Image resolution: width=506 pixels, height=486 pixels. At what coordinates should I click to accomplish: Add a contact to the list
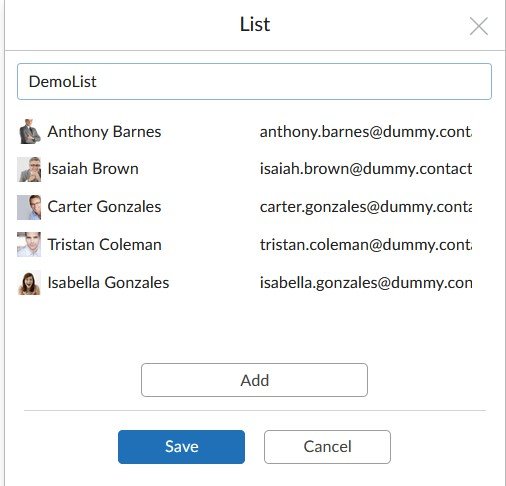pyautogui.click(x=254, y=380)
